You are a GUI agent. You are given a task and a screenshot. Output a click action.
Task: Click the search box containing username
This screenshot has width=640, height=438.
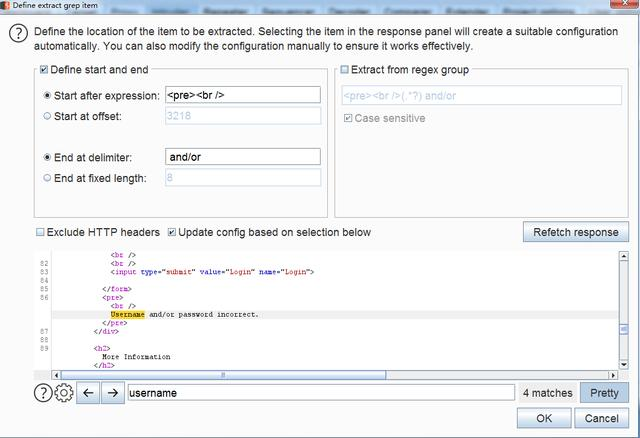(x=321, y=393)
